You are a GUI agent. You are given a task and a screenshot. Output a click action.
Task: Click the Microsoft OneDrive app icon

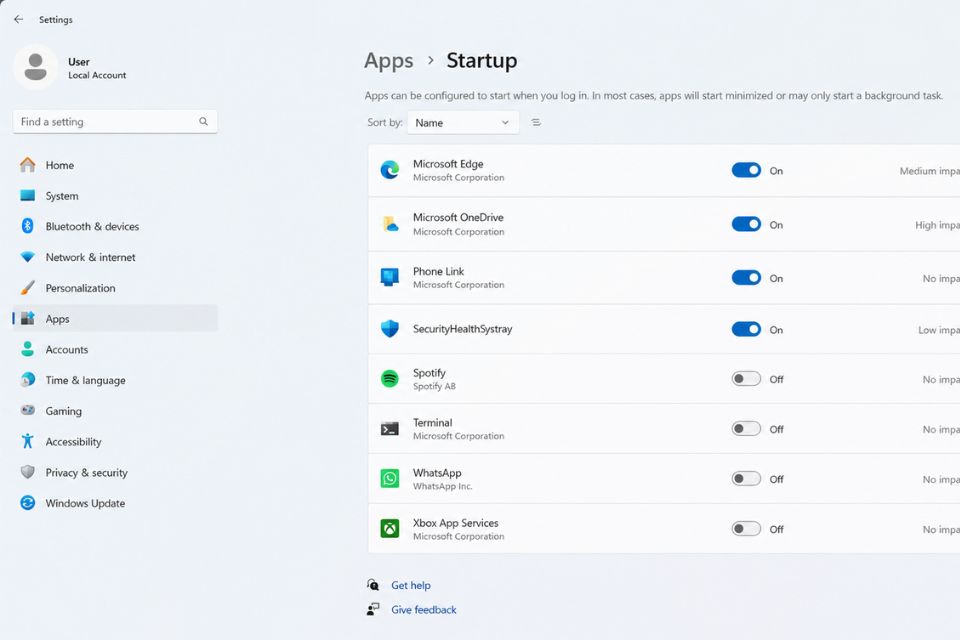pyautogui.click(x=390, y=224)
